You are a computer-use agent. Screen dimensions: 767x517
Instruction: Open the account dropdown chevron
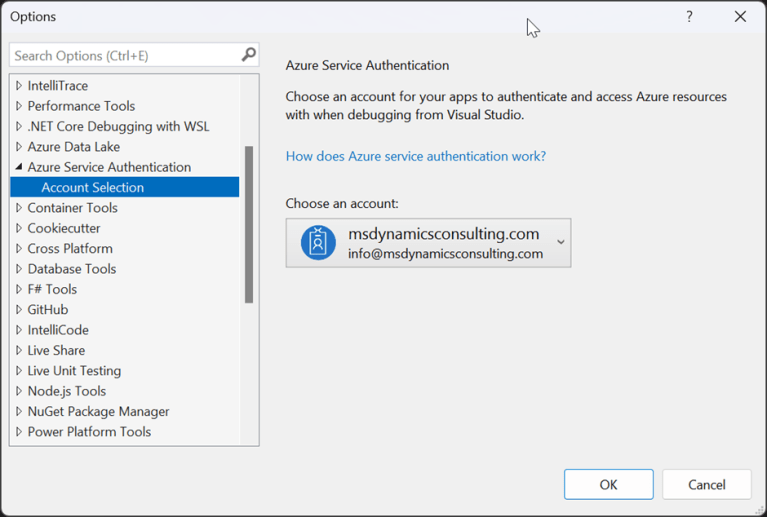tap(561, 242)
